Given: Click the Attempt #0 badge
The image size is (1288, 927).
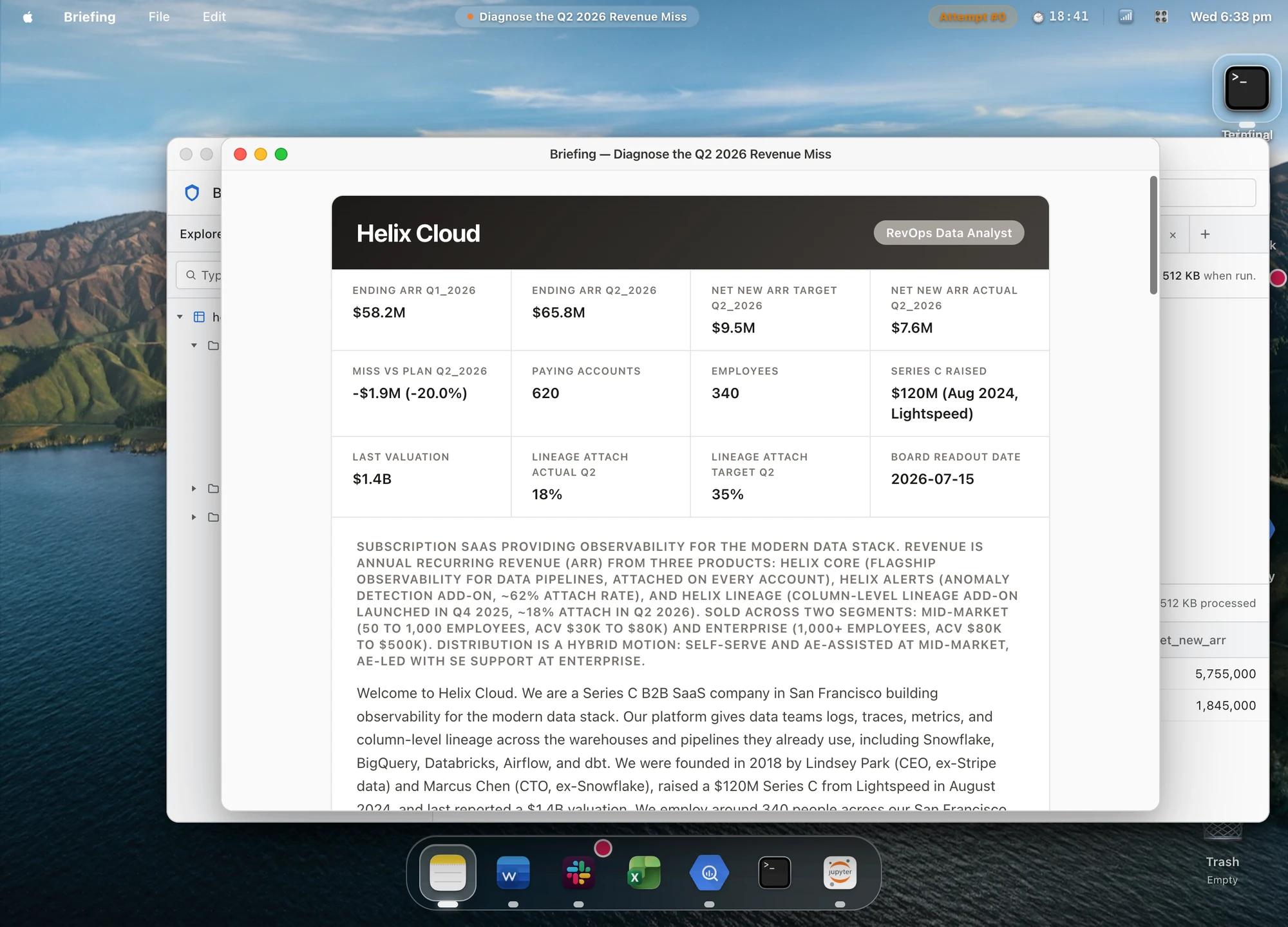Looking at the screenshot, I should (x=972, y=17).
